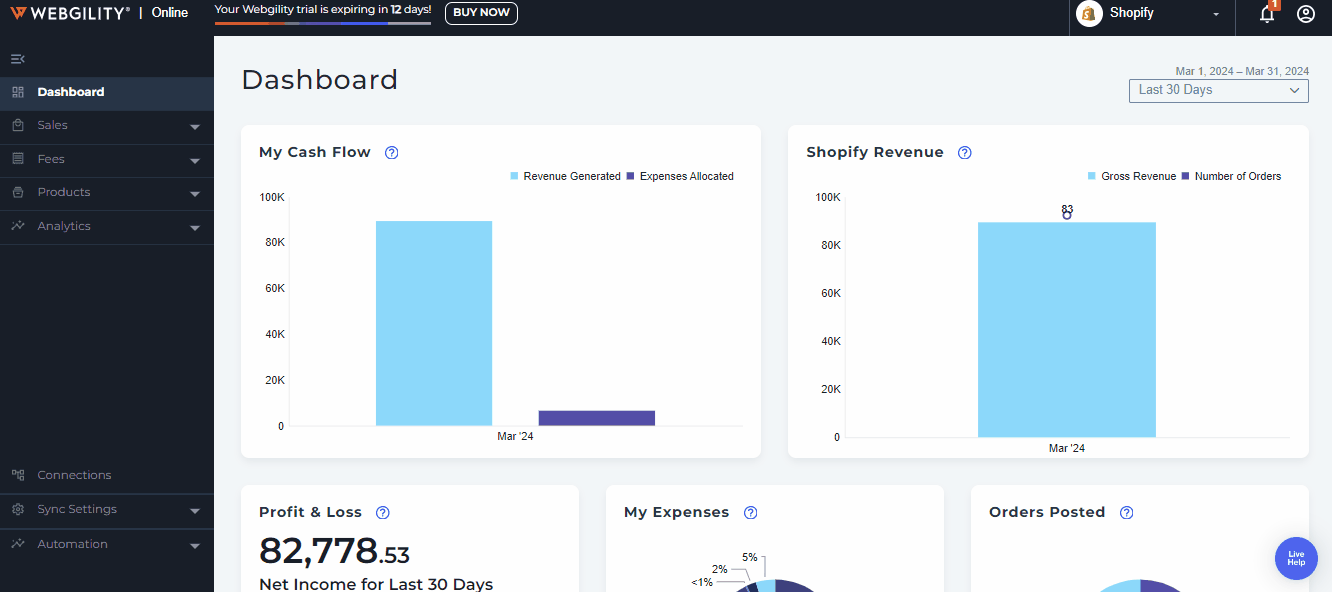Open the Live Help chat button
Screen dimensions: 1332x592
[x=1295, y=558]
